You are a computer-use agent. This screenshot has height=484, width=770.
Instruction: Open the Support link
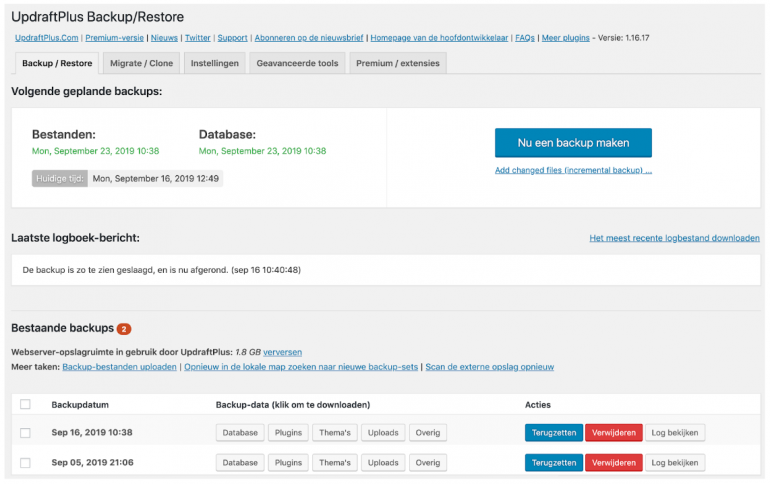coord(232,38)
